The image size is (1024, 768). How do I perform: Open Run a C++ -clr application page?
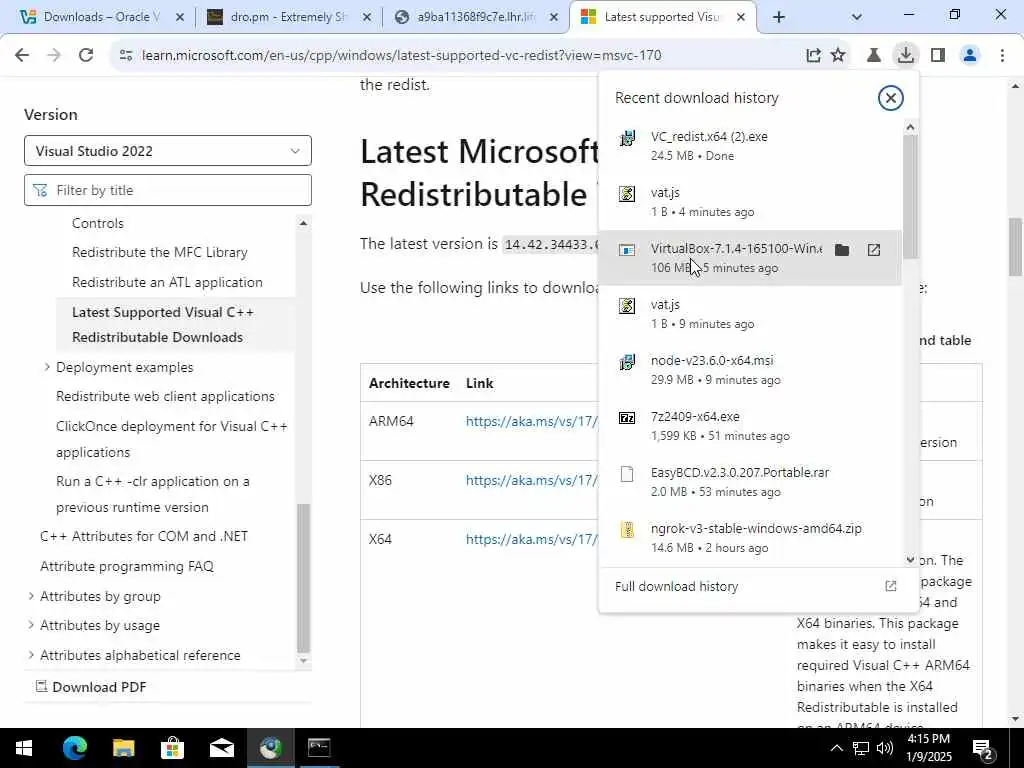(153, 494)
